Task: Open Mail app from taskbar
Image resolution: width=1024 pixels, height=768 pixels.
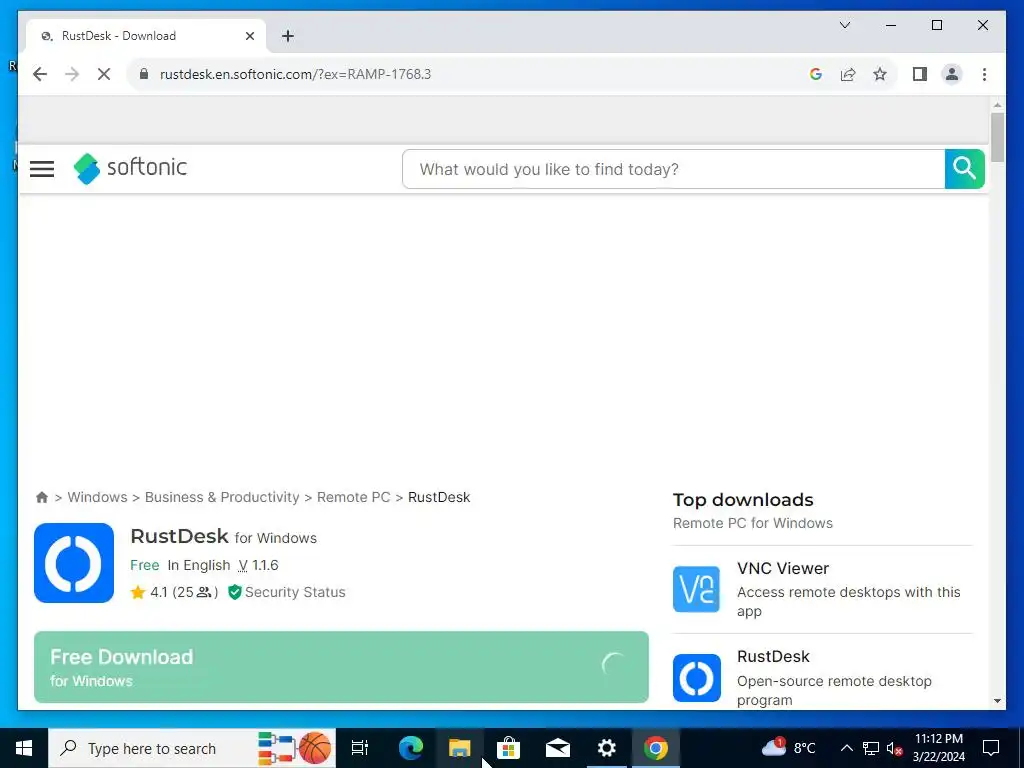Action: pos(558,748)
